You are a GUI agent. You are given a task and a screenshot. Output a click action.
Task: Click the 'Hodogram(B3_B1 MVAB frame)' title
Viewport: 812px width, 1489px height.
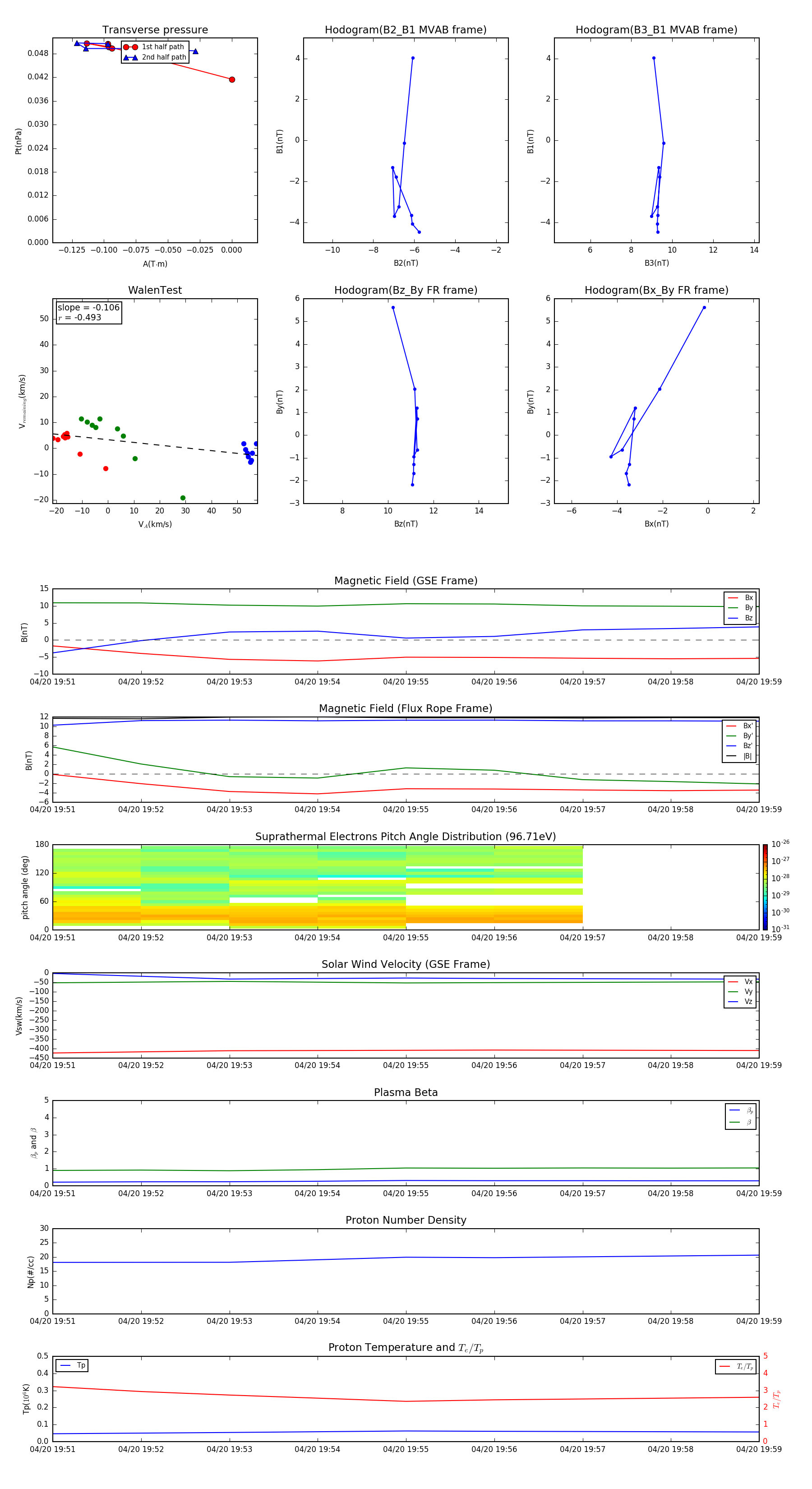tap(656, 30)
